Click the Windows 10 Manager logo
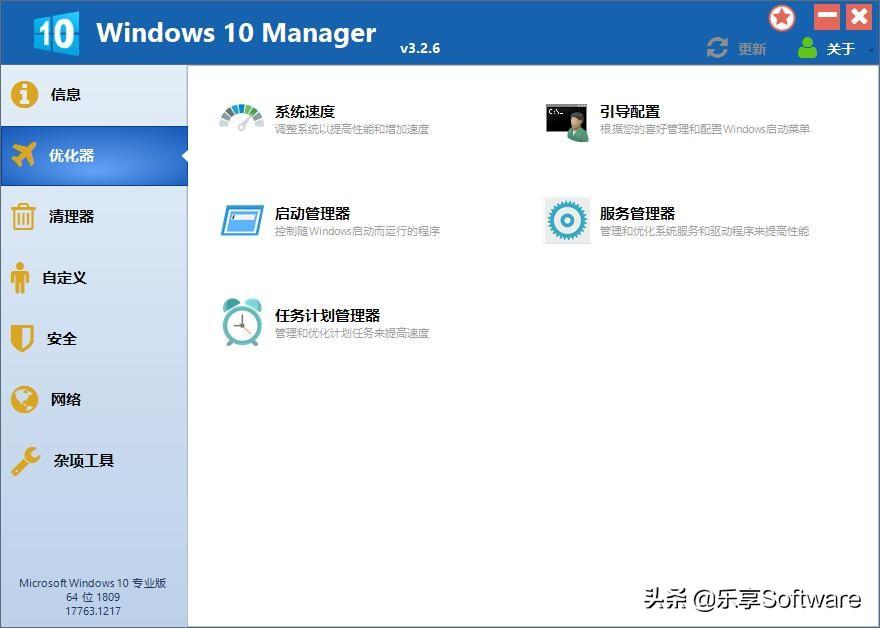 click(56, 33)
